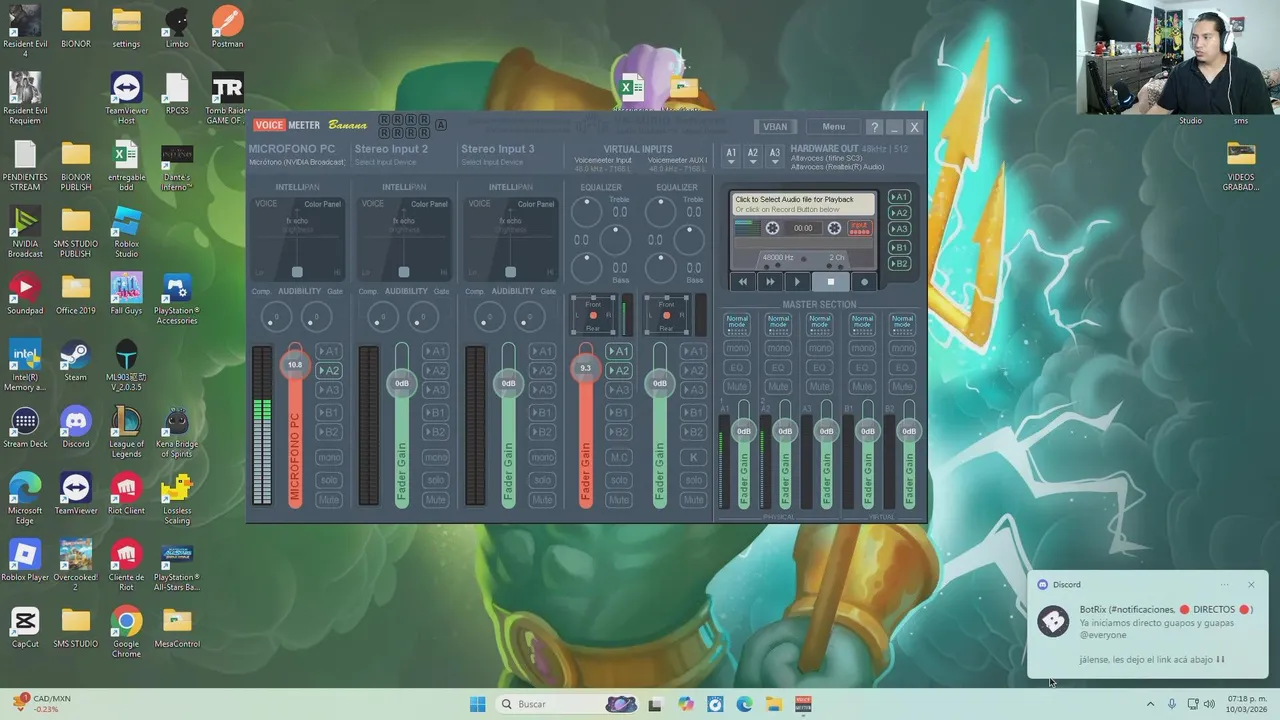Start cassette playback with the play button

tap(797, 282)
